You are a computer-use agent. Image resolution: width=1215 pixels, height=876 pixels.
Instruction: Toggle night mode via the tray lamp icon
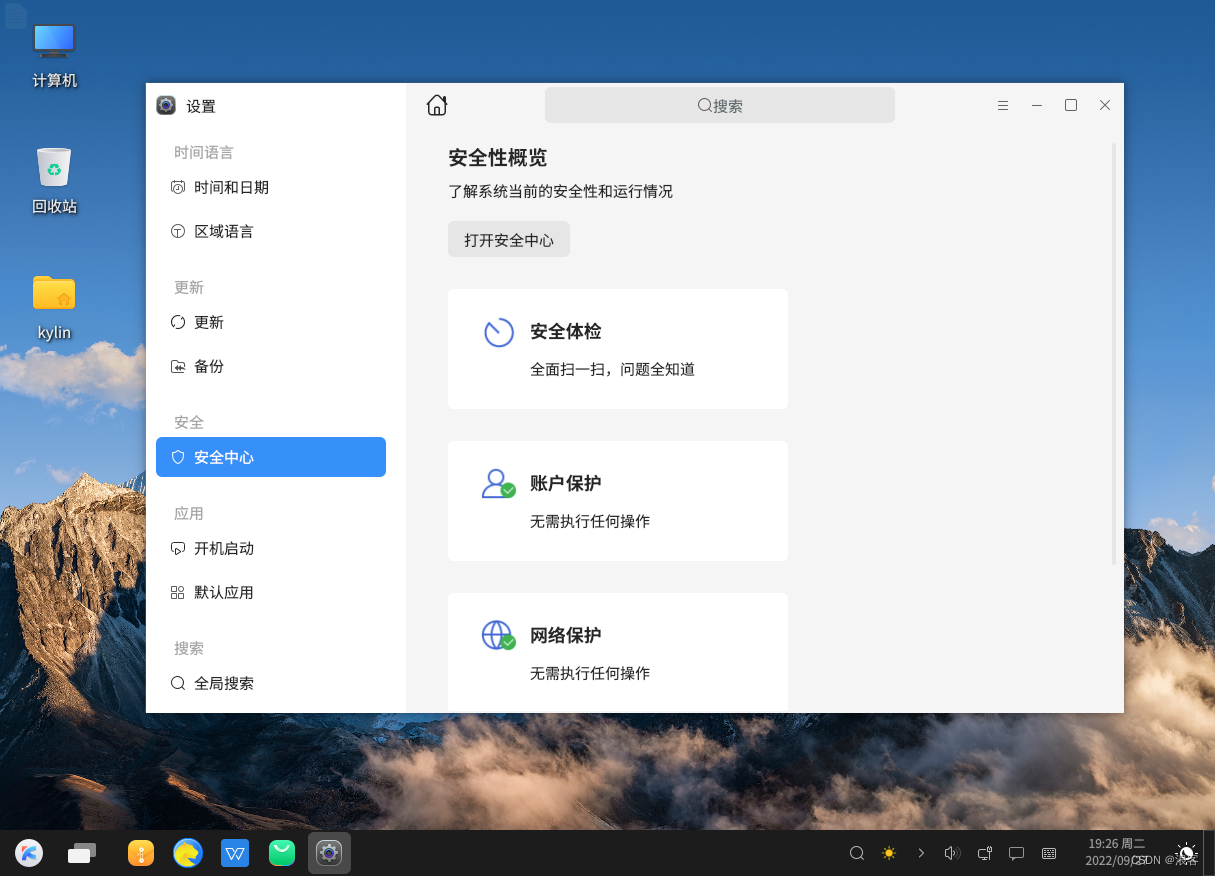pos(1186,853)
